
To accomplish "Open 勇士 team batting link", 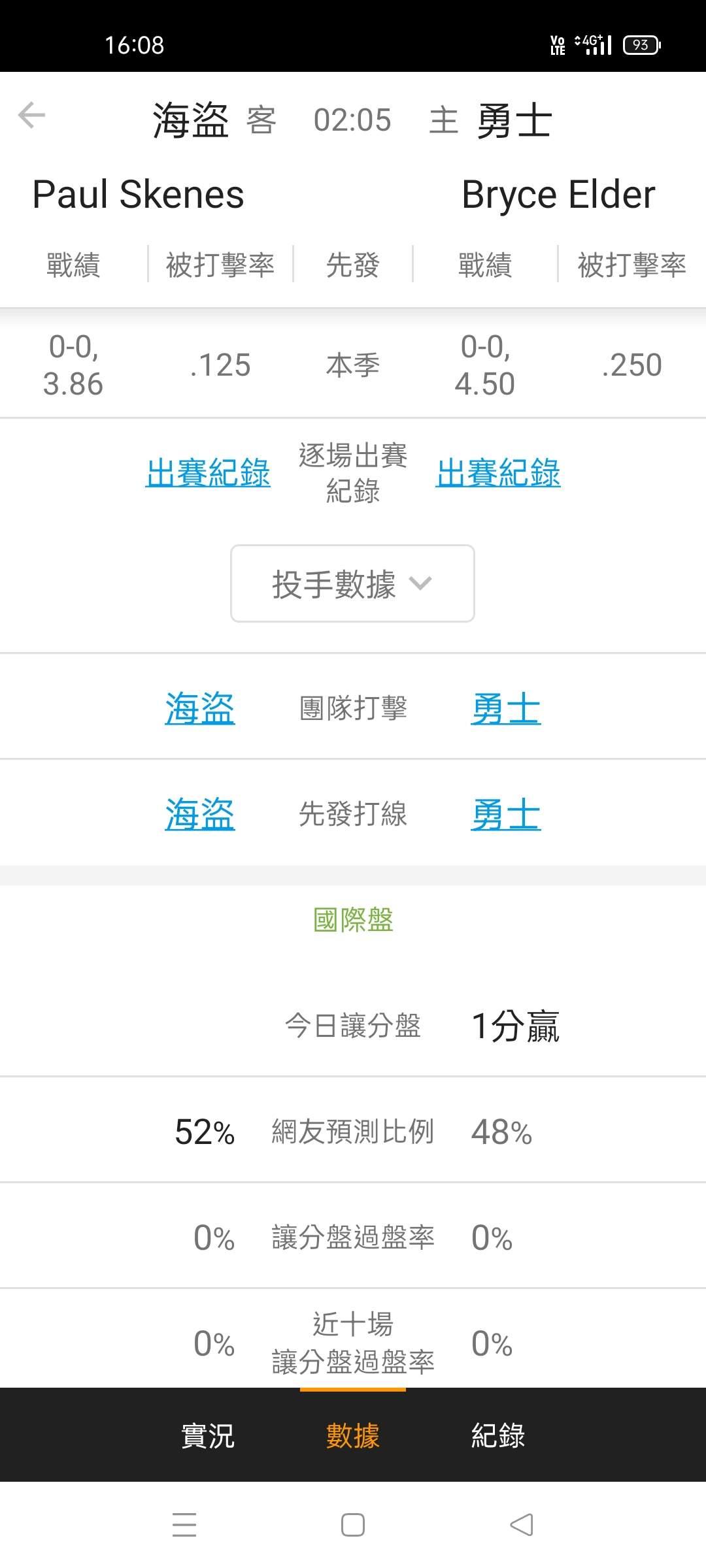I will pyautogui.click(x=505, y=708).
